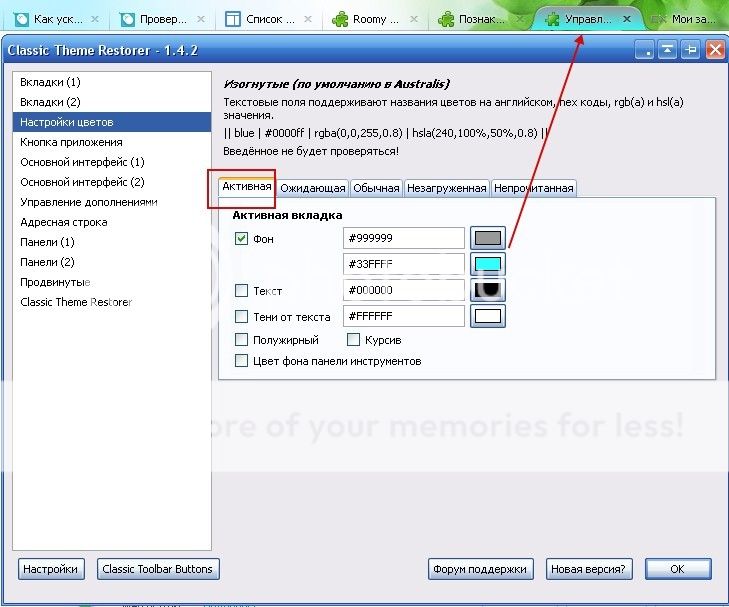Enable 'Цвет фона панели инструментов' checkbox
The width and height of the screenshot is (729, 607).
click(x=241, y=361)
